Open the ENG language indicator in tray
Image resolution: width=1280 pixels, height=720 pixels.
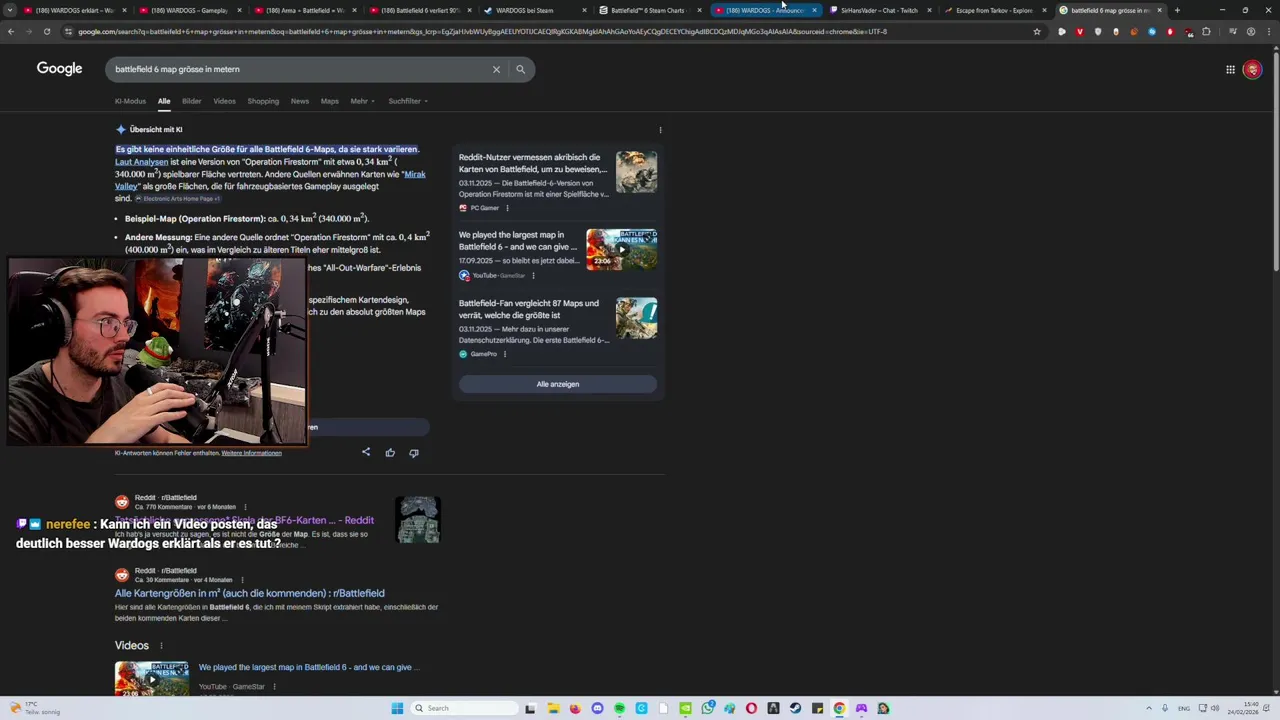(x=1184, y=708)
